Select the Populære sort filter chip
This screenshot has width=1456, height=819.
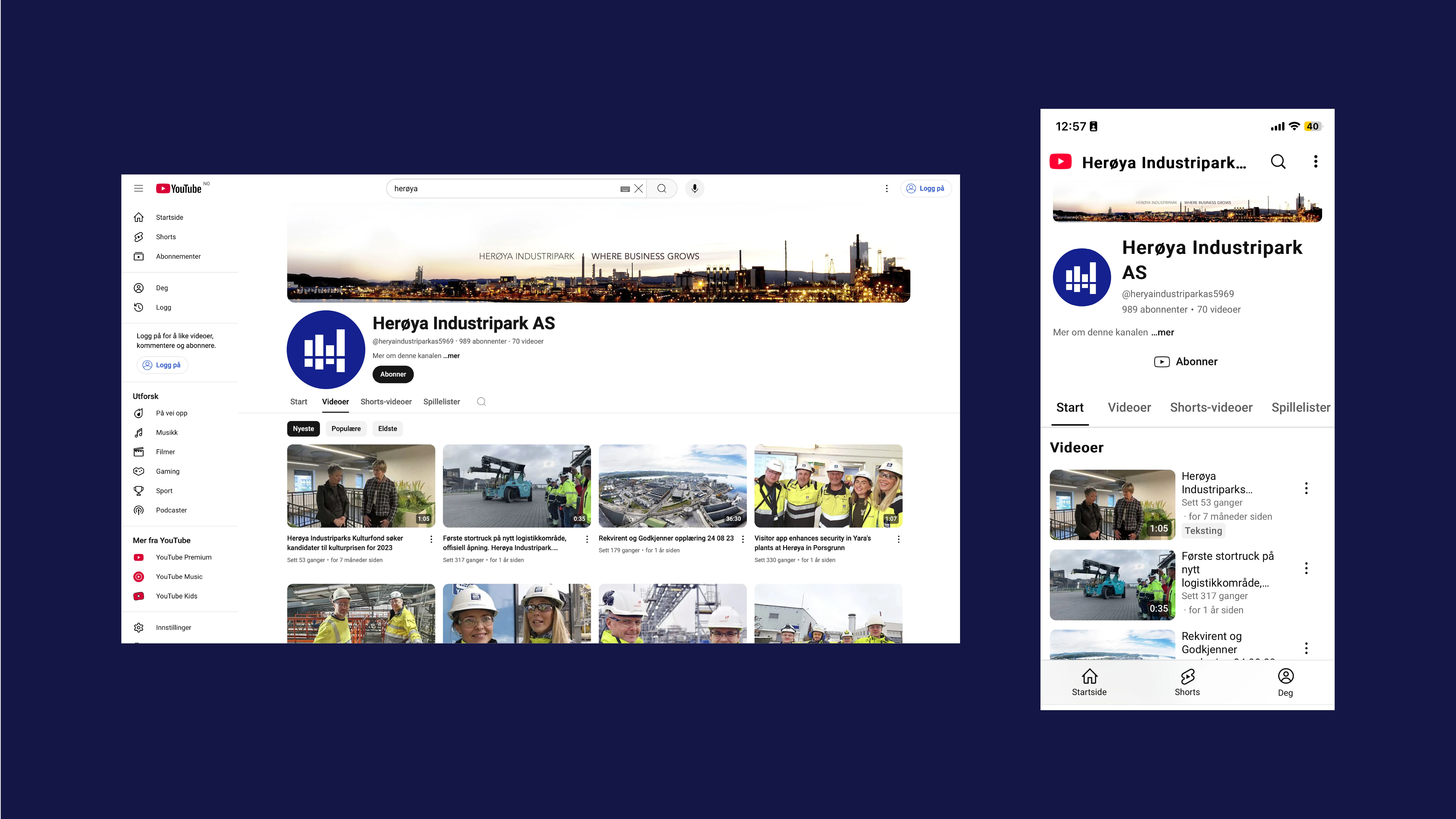click(346, 428)
